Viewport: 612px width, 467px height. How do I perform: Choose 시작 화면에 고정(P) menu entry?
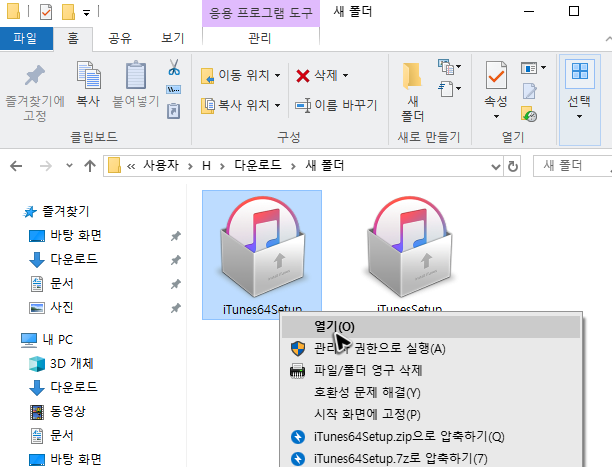tap(431, 414)
